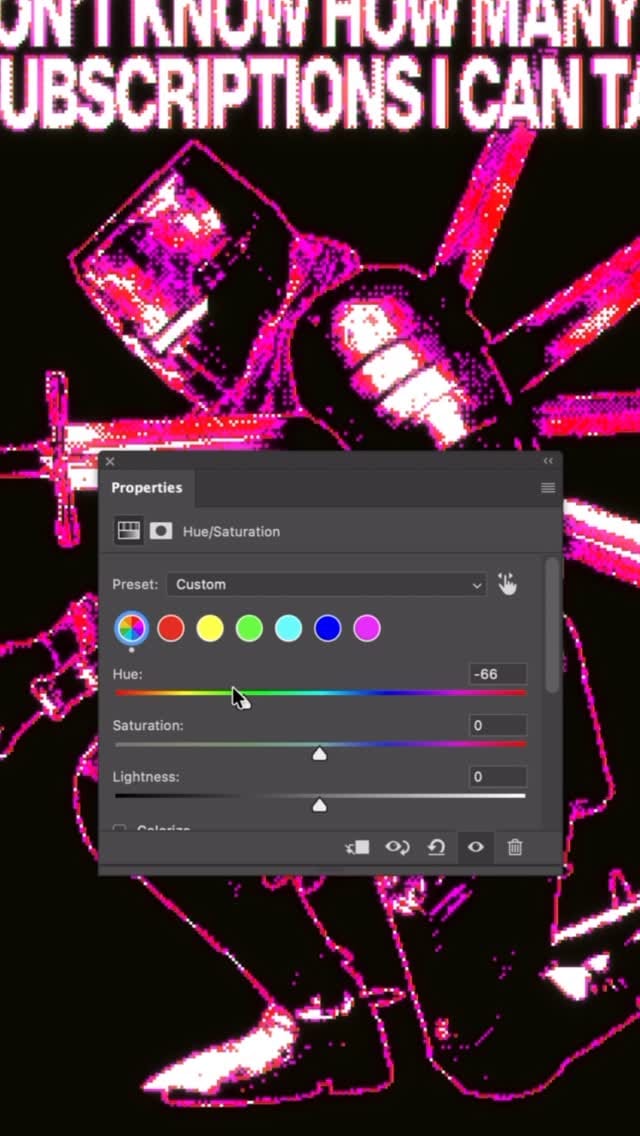The height and width of the screenshot is (1136, 640).
Task: Click the Saturation slider handle
Action: pos(320,754)
